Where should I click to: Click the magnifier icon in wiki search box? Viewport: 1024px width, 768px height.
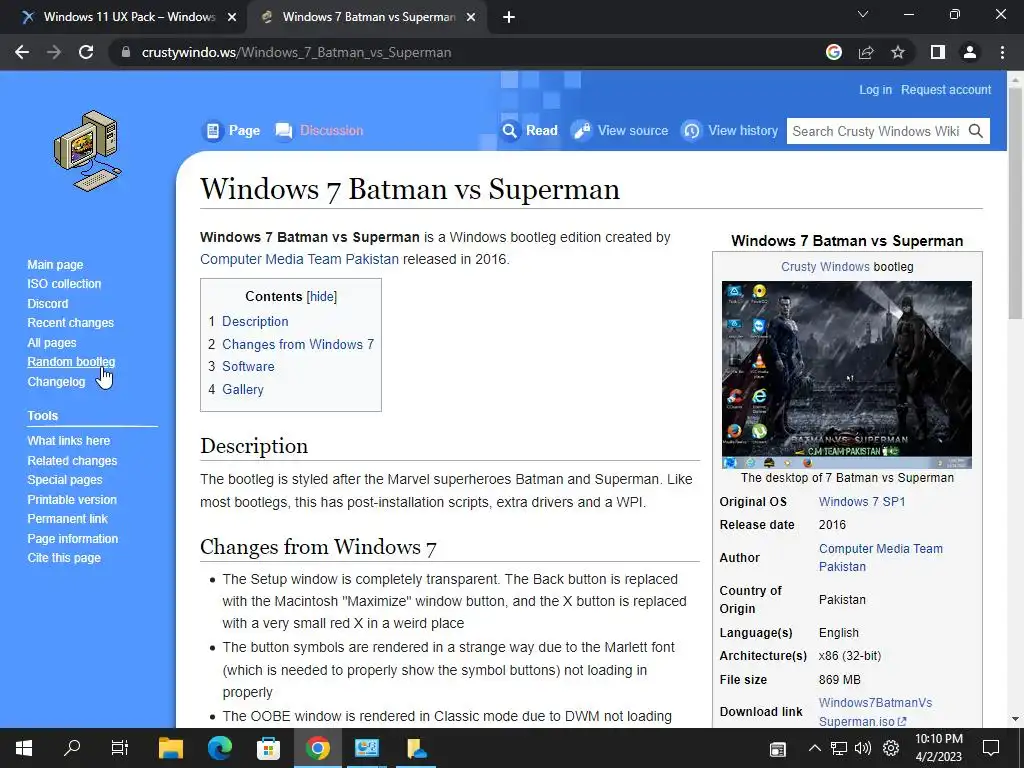pyautogui.click(x=976, y=131)
